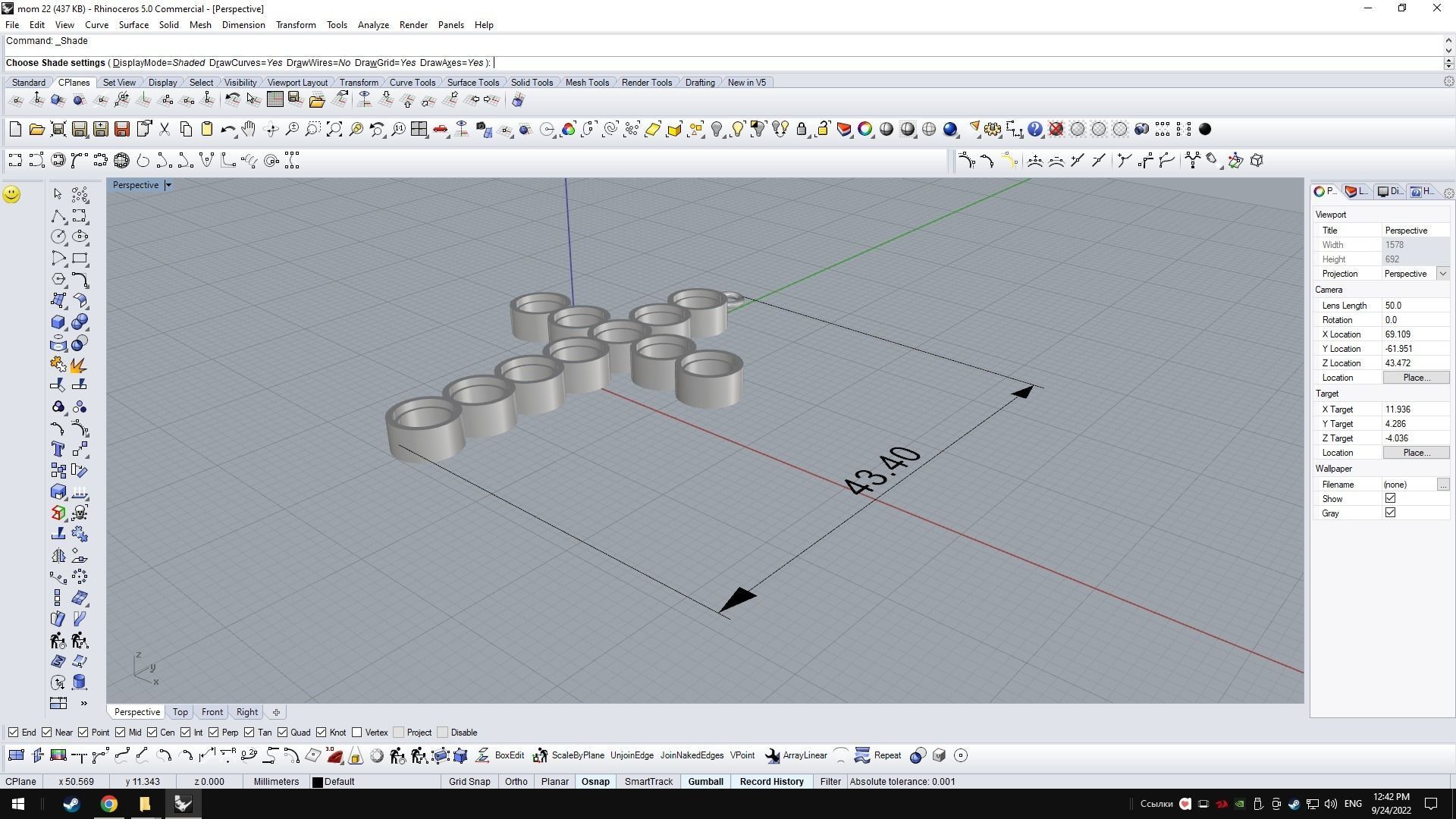Screen dimensions: 1456x819
Task: Open the panel options gear in properties
Action: (x=1448, y=193)
